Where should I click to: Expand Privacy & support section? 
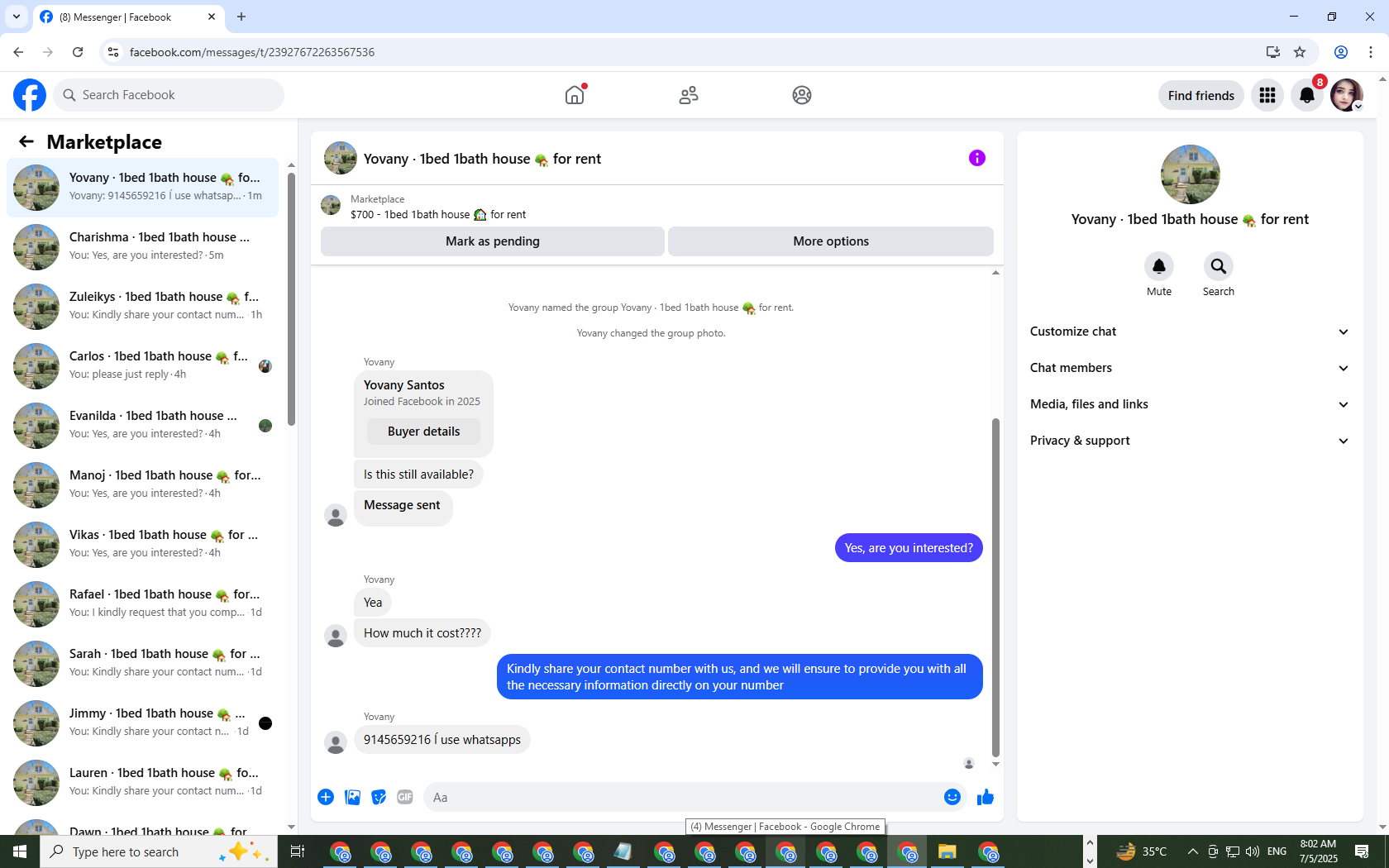tap(1190, 441)
